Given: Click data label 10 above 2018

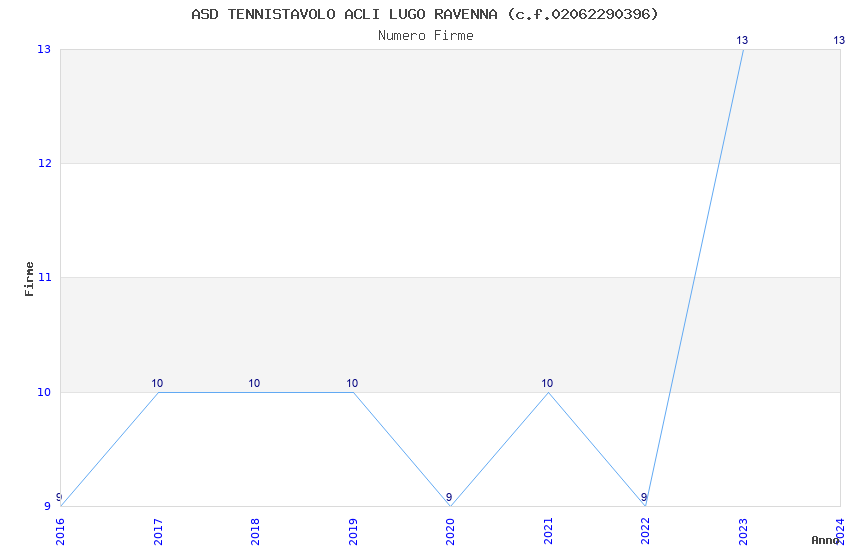Looking at the screenshot, I should click(x=254, y=383).
